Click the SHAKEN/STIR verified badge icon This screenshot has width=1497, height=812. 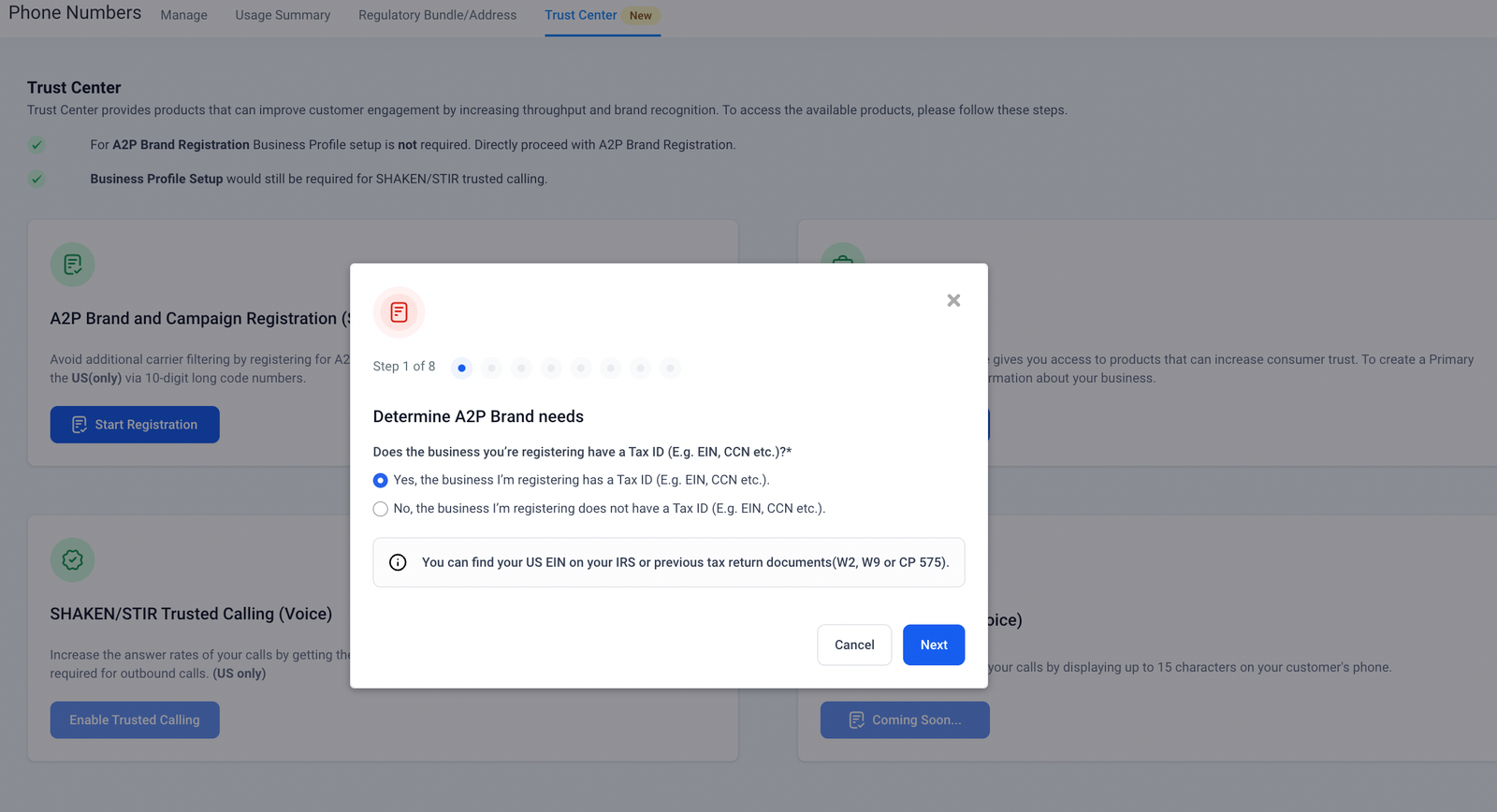tap(73, 560)
